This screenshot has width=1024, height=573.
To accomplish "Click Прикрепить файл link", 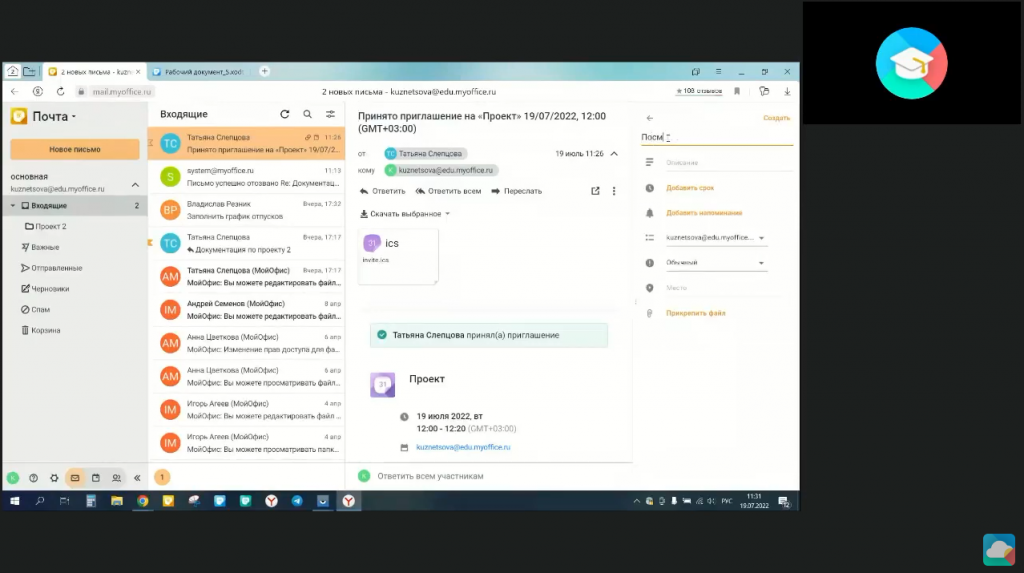I will pos(696,314).
